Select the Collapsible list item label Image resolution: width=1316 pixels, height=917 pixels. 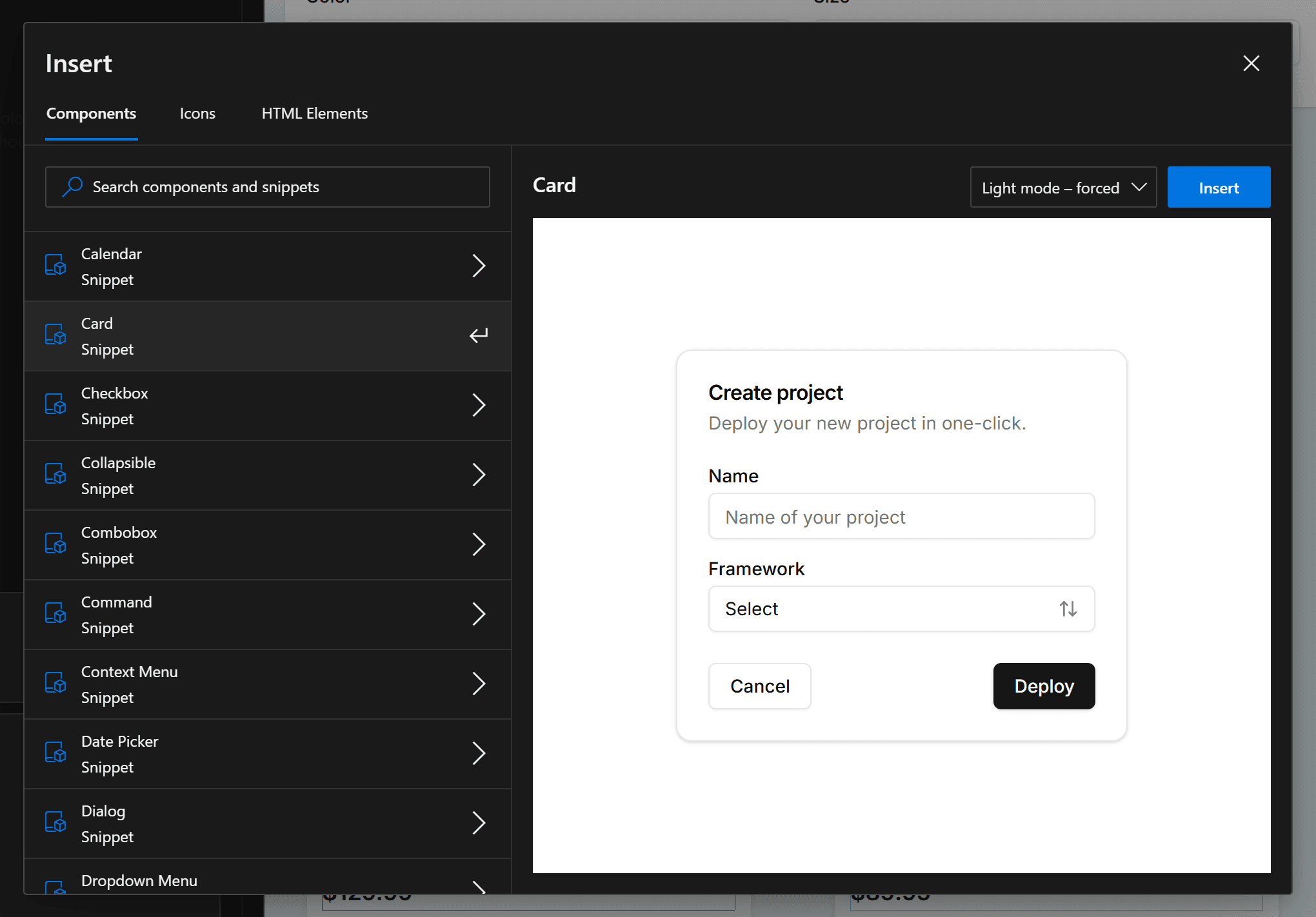pos(119,463)
